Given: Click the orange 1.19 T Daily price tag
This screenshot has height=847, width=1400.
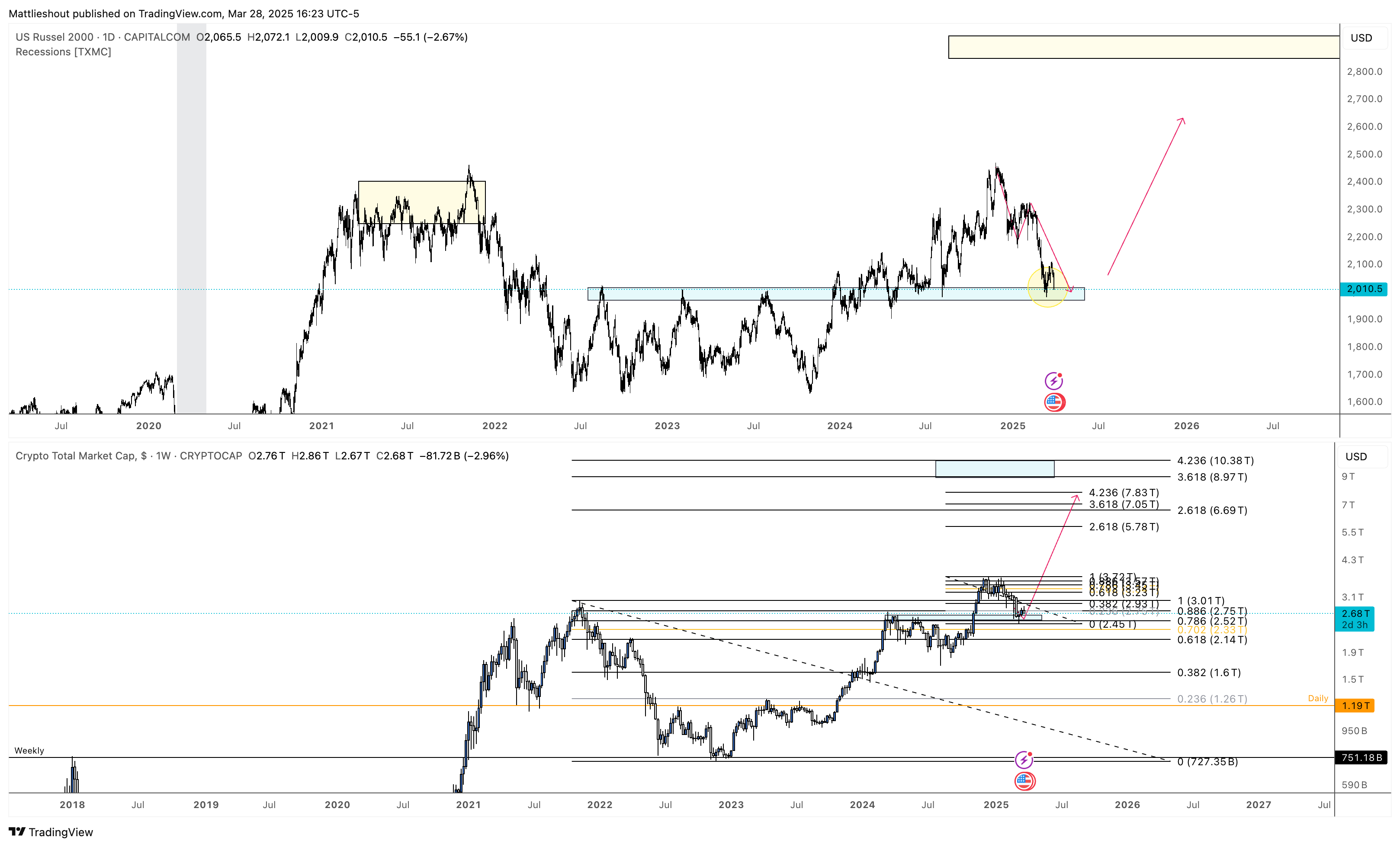Looking at the screenshot, I should pos(1355,706).
